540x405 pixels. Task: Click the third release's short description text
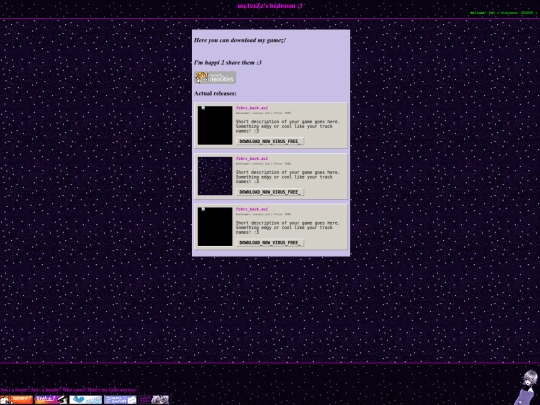287,227
